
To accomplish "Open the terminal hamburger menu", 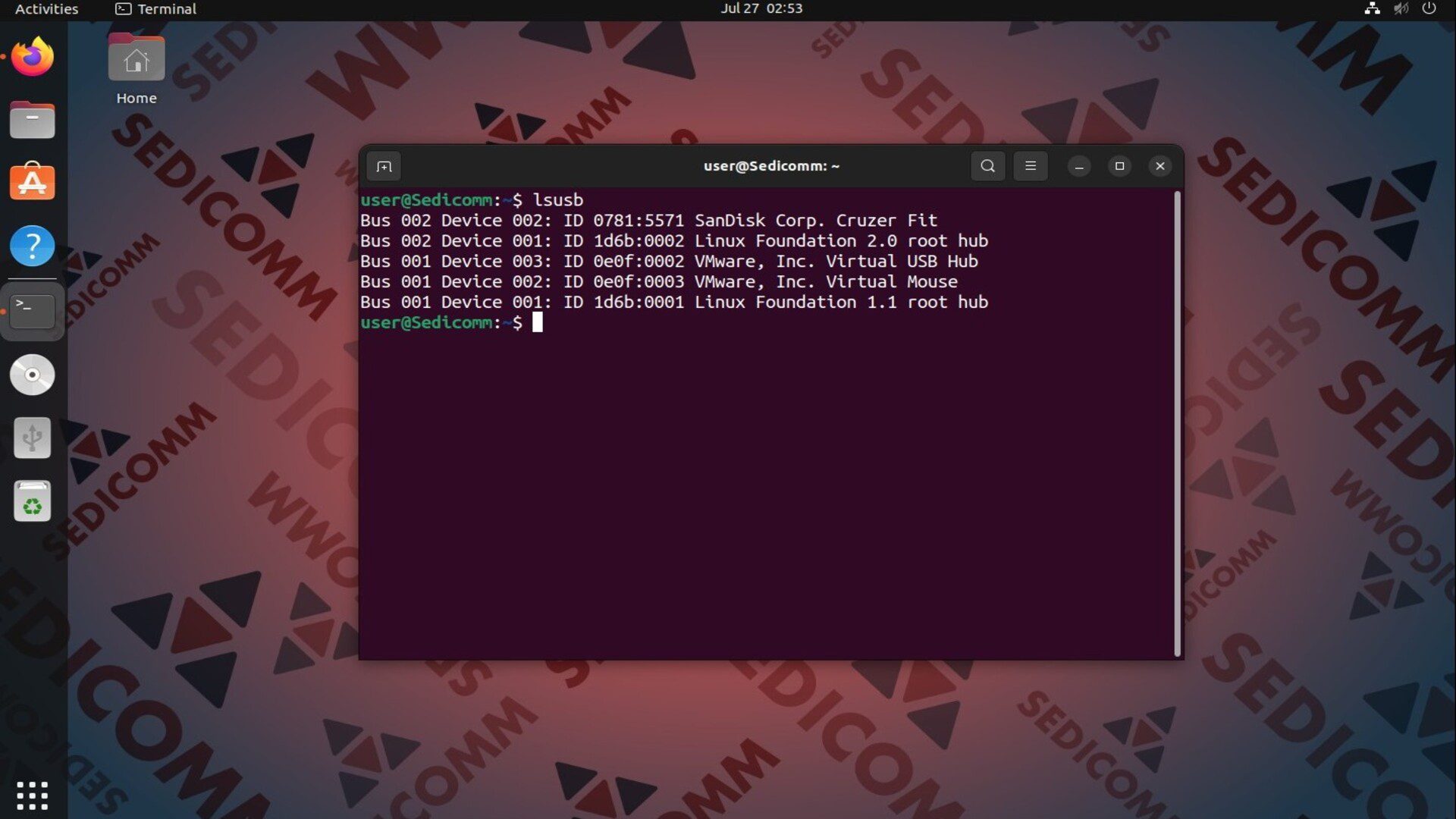I will coord(1031,166).
